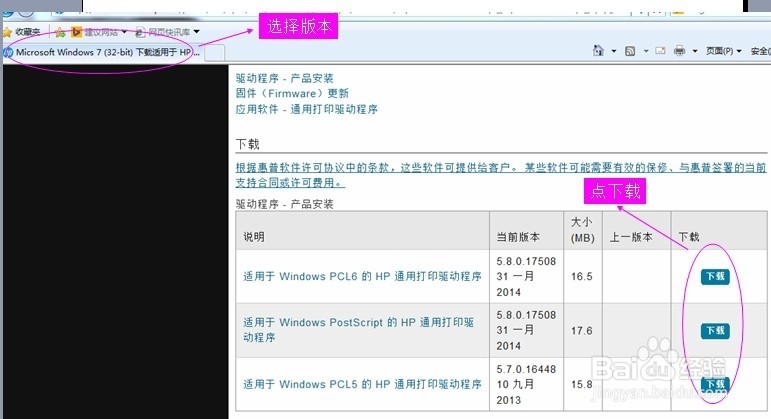Viewport: 771px width, 419px height.
Task: Expand the Home button dropdown arrow
Action: tap(614, 51)
